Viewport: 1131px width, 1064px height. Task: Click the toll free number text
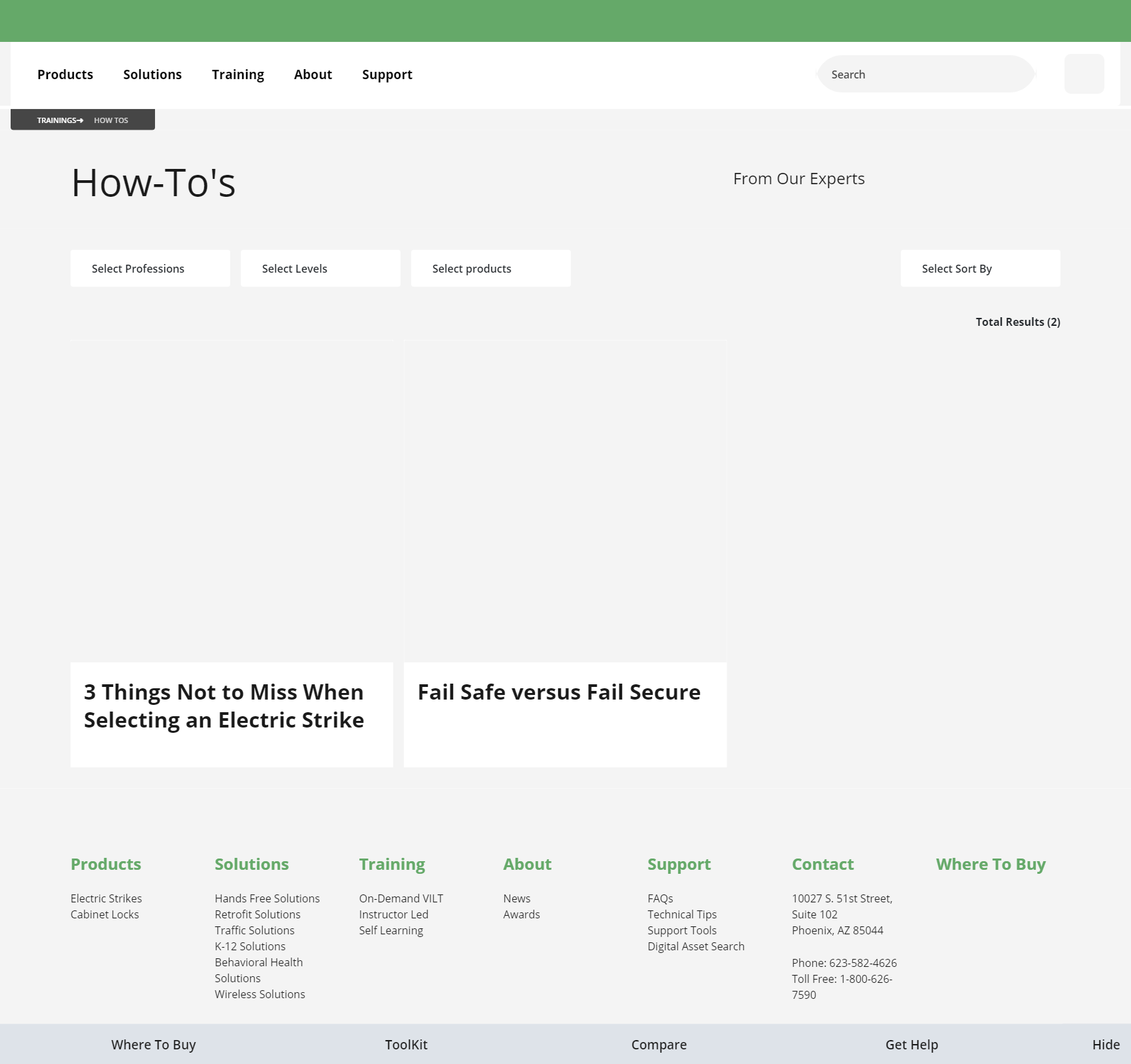tap(842, 987)
